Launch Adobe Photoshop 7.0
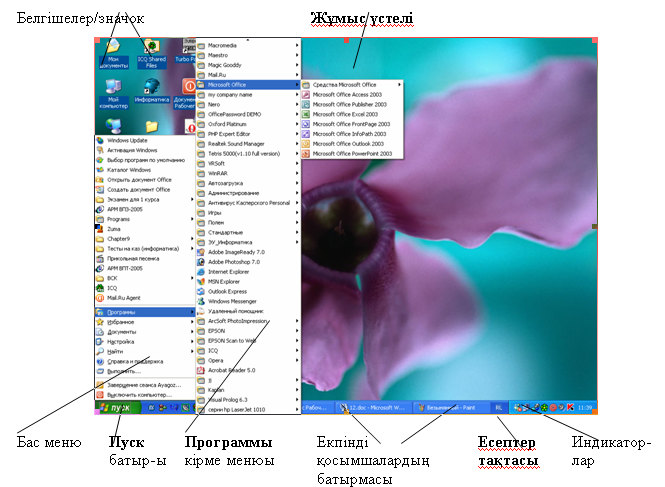 248,262
